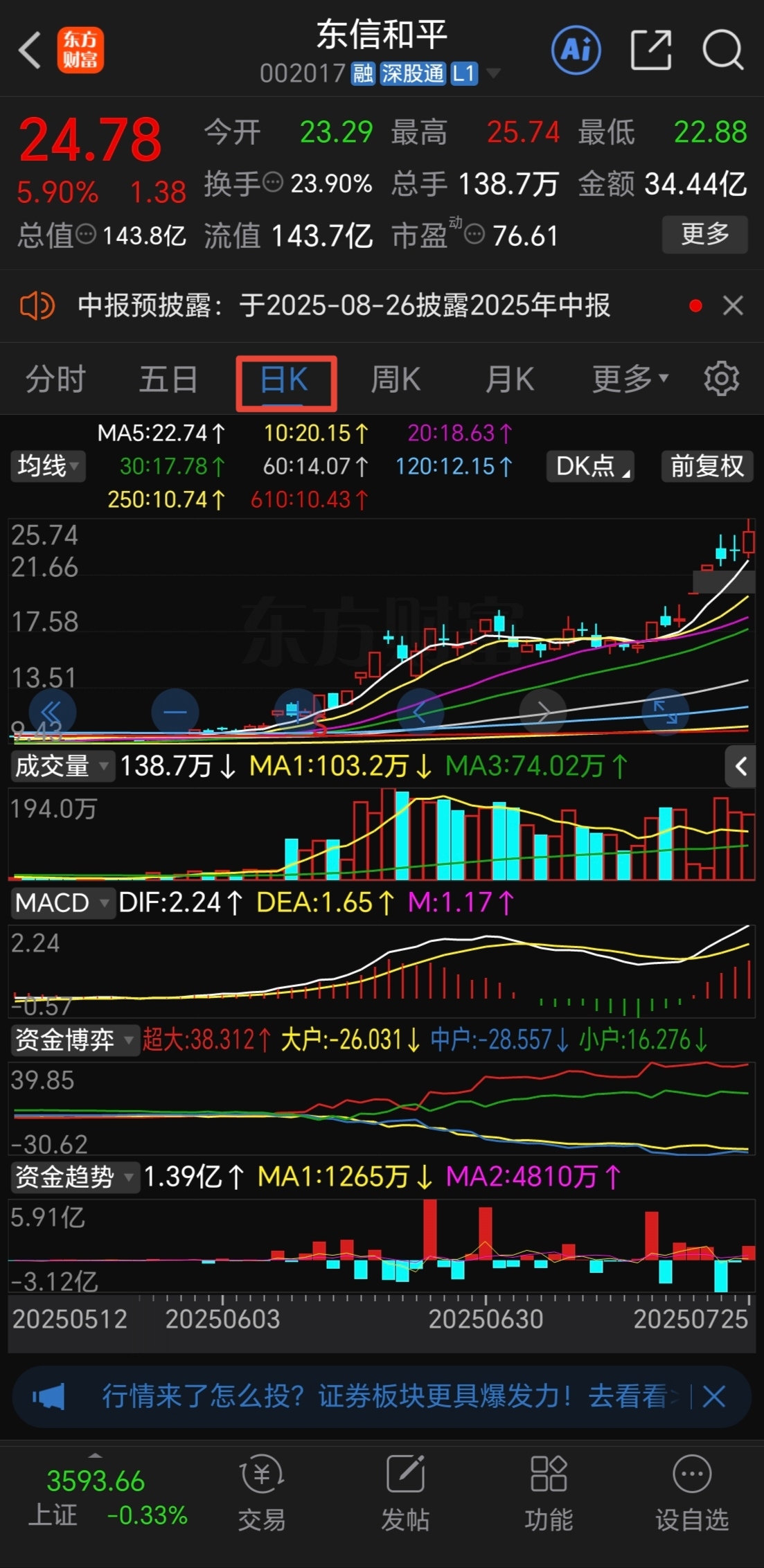Expand the 上证 index bar
764x1568 pixels.
95,1456
